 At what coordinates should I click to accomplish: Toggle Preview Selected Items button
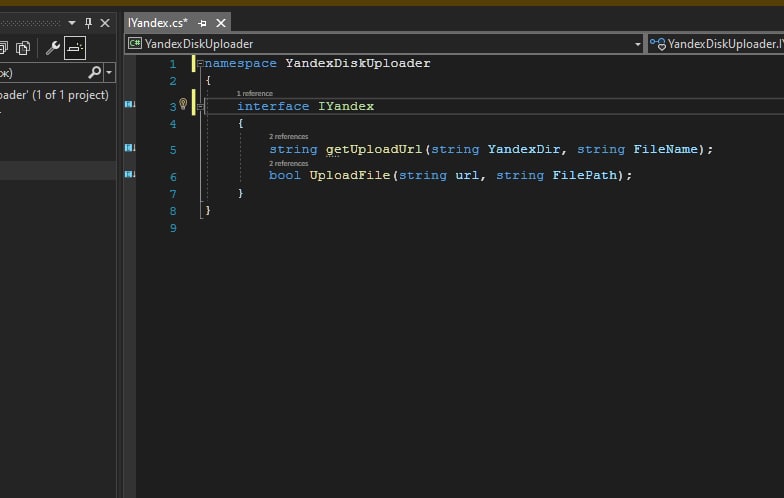click(75, 48)
